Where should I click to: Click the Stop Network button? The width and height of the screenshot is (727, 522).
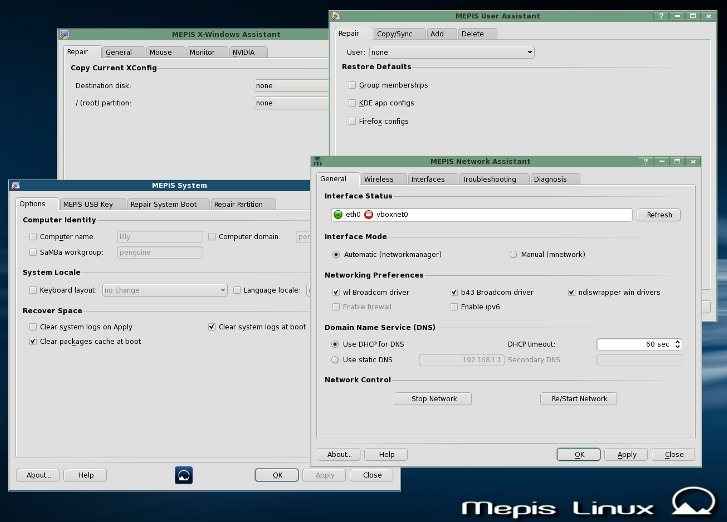pos(434,399)
